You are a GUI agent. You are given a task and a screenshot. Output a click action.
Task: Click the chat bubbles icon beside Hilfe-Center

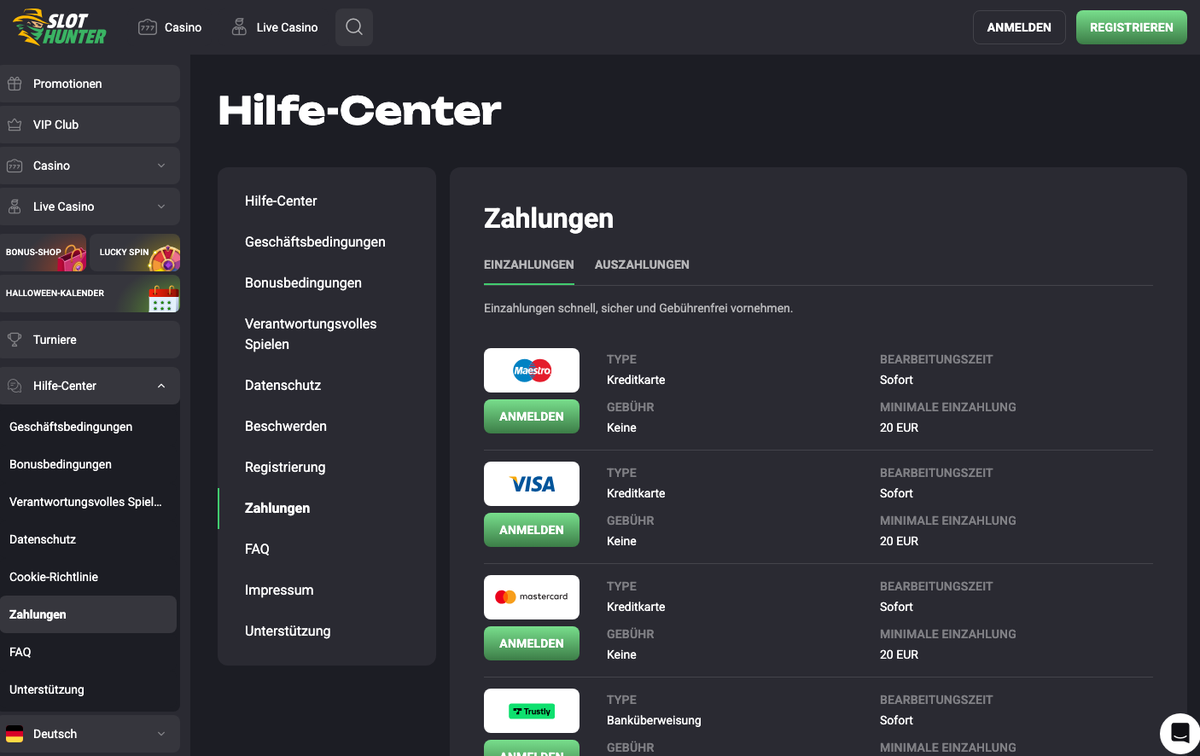tap(15, 386)
